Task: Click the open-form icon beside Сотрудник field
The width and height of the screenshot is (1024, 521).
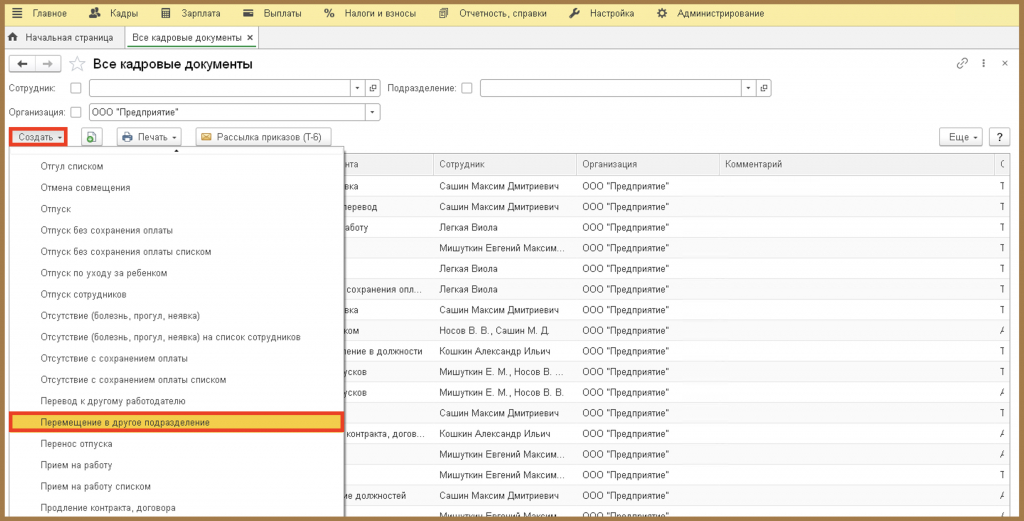Action: point(373,88)
